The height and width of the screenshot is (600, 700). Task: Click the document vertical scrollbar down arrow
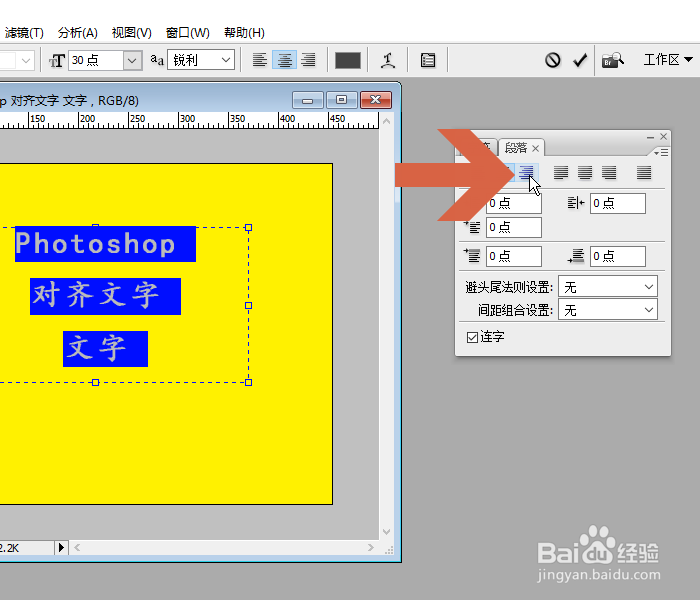[387, 532]
